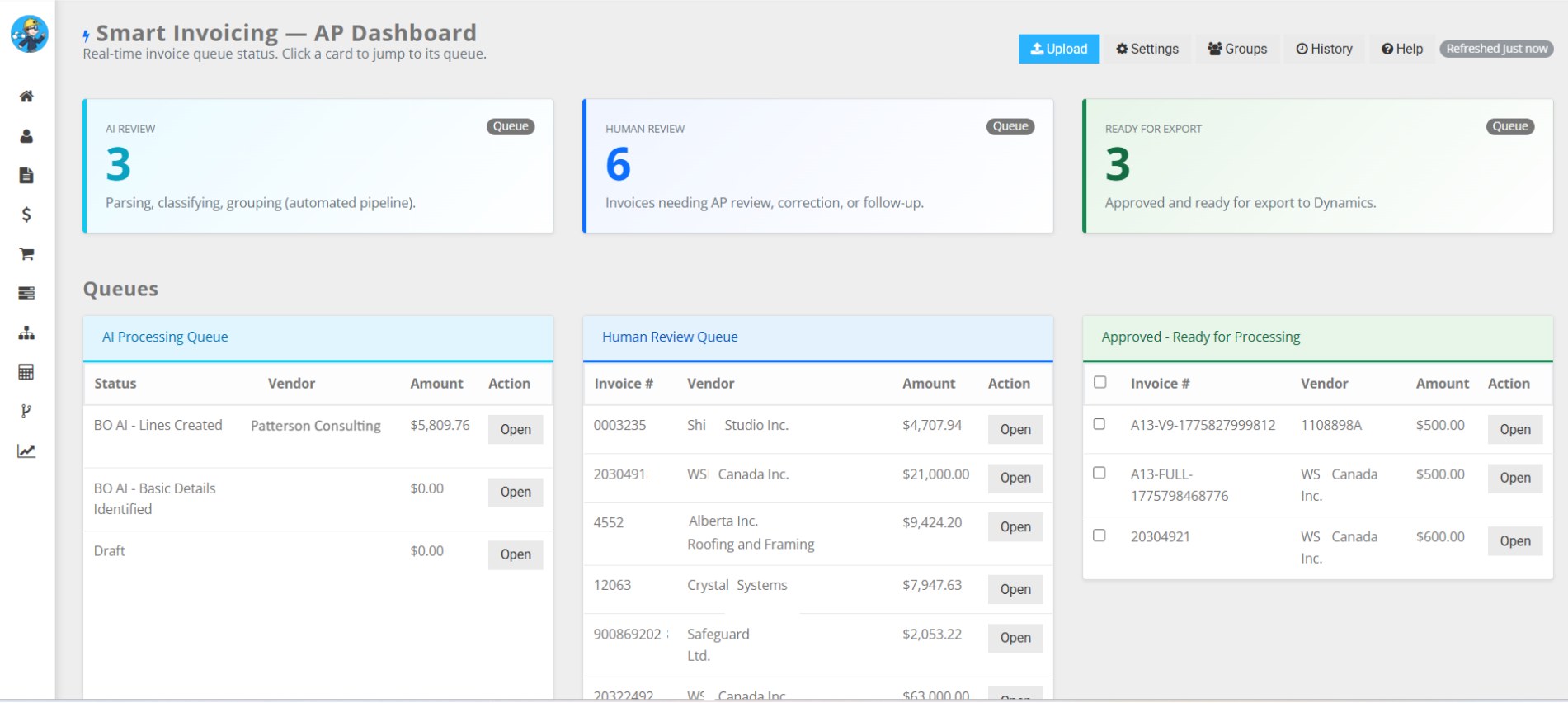Open the Help page
The height and width of the screenshot is (703, 1568).
coord(1402,49)
